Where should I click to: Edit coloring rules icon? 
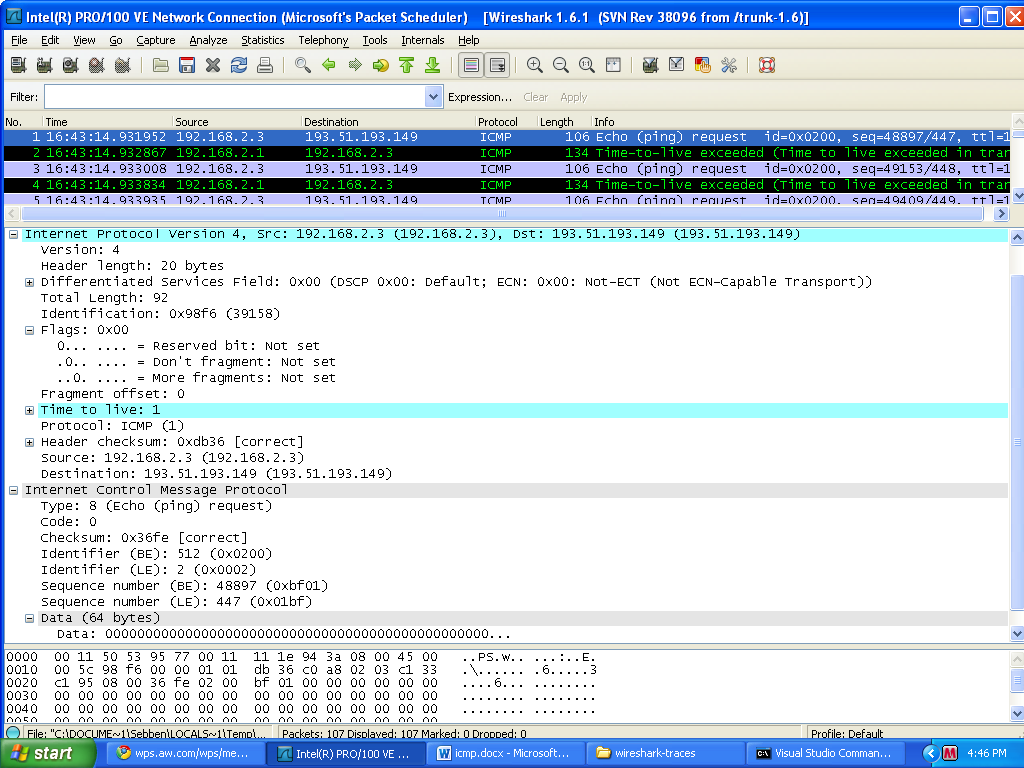coord(702,65)
